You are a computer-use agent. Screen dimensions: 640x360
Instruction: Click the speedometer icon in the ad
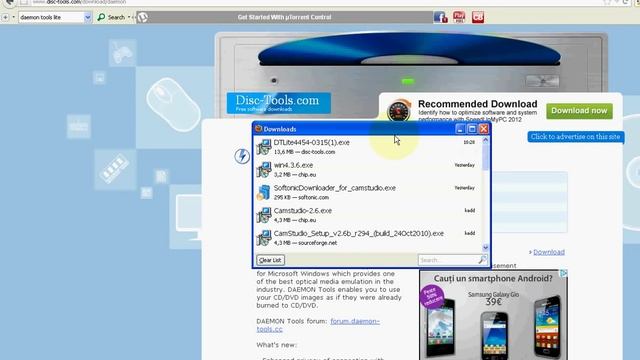click(399, 110)
